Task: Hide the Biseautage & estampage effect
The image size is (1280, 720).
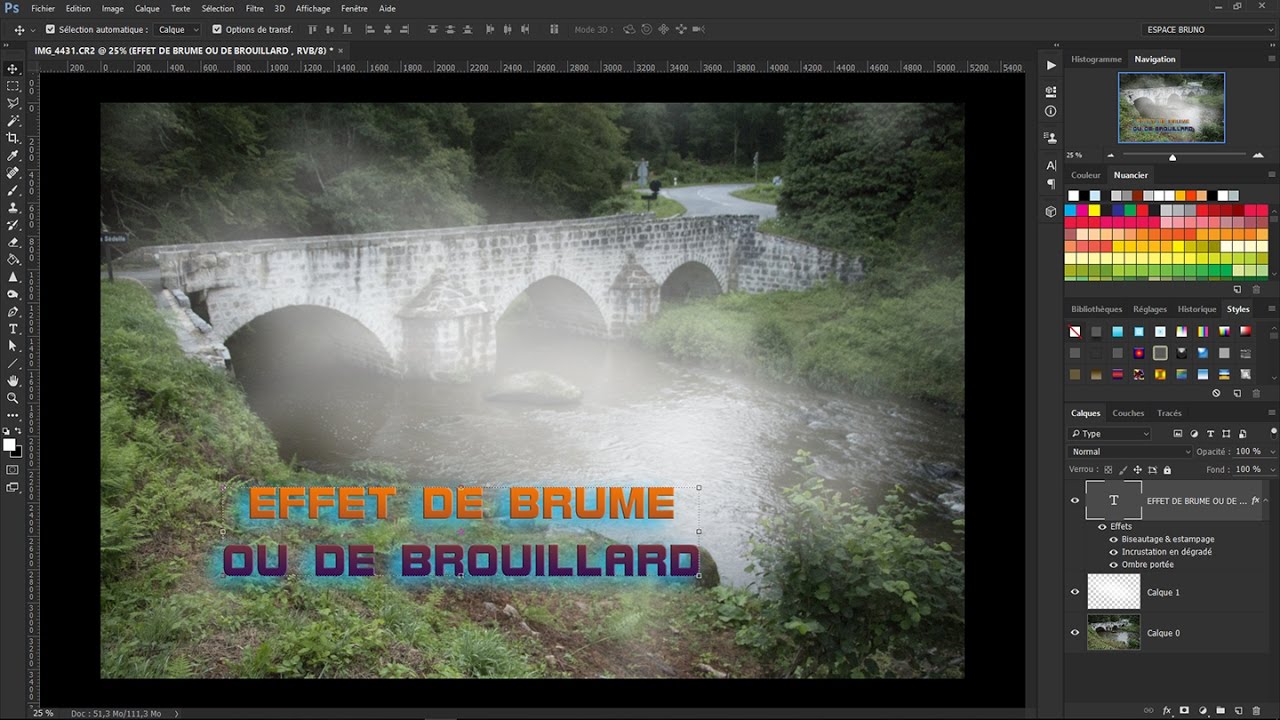Action: tap(1113, 539)
